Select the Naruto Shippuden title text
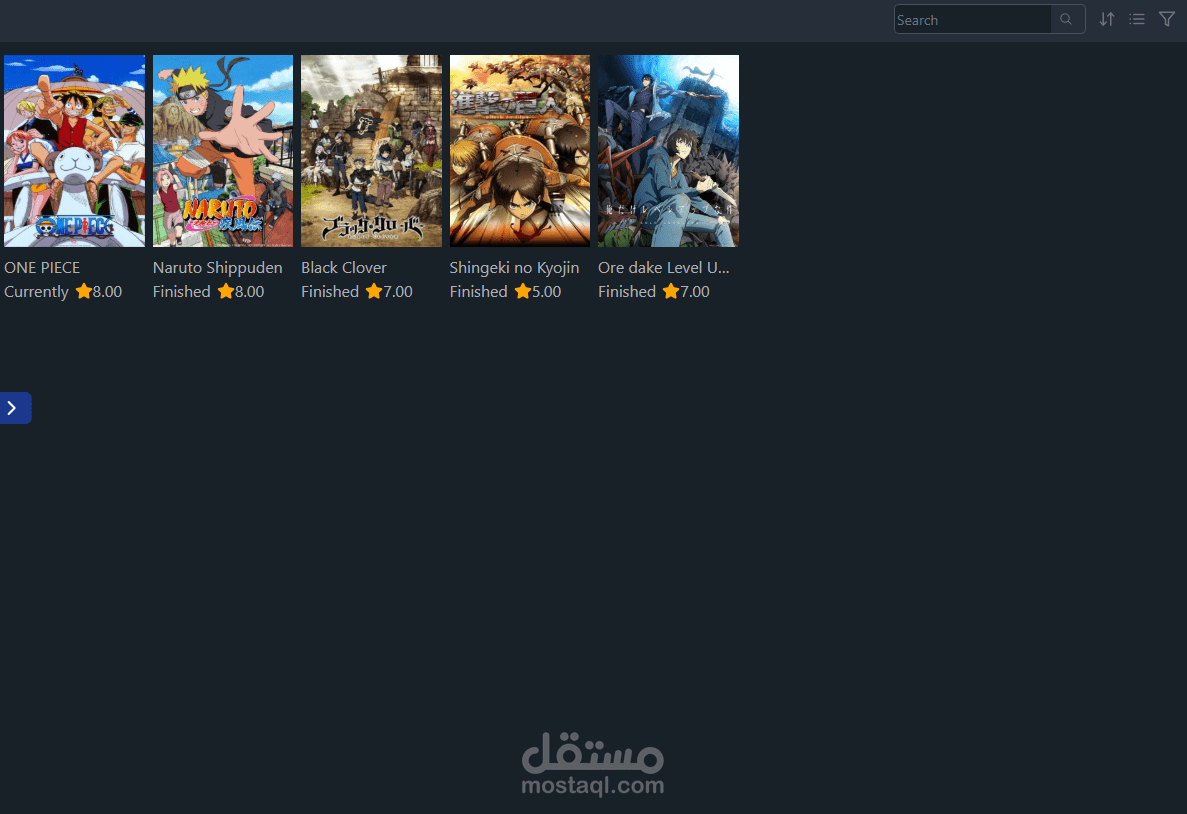This screenshot has height=814, width=1187. pos(217,268)
